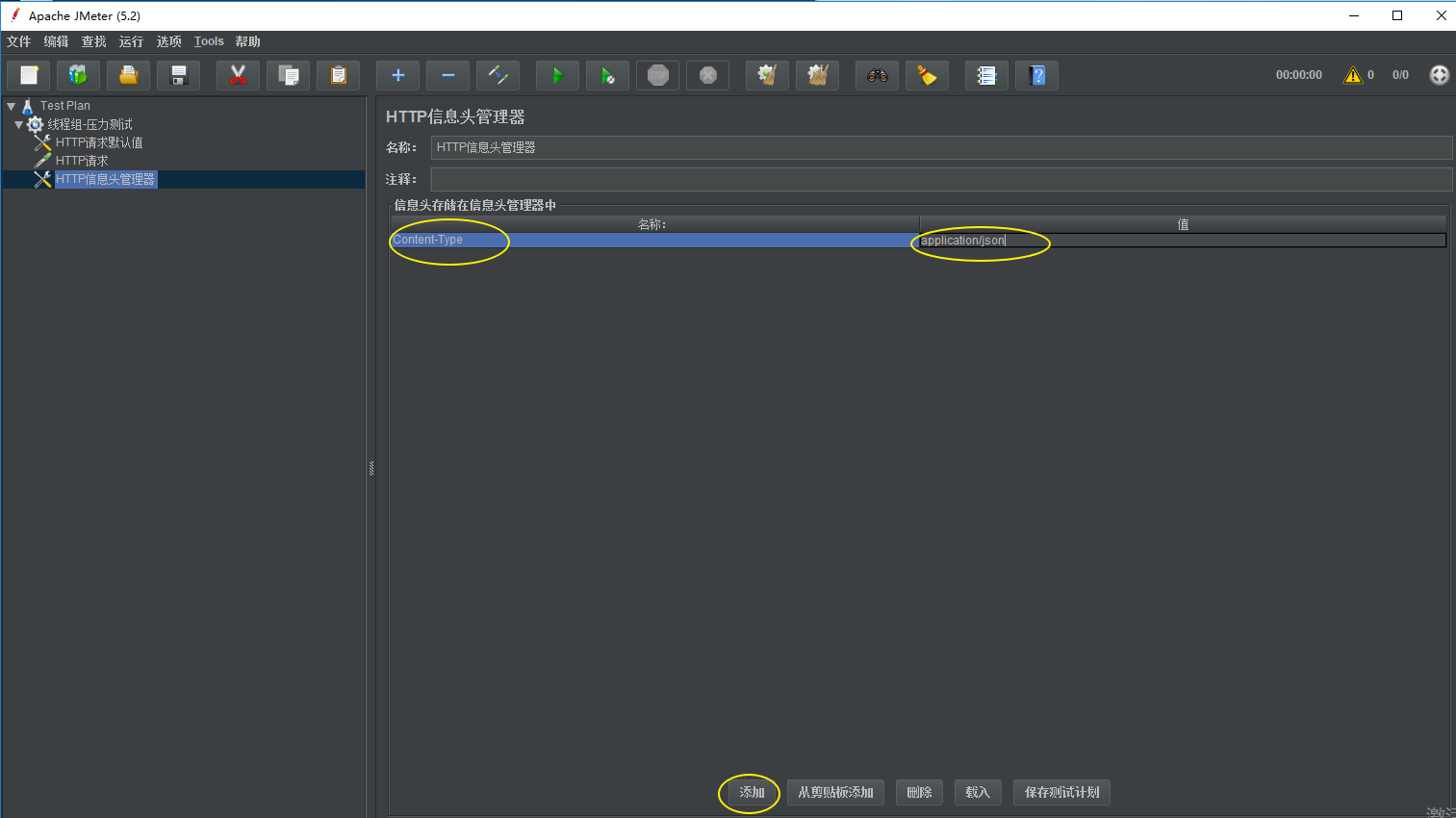Open the 运行 menu

click(x=132, y=41)
